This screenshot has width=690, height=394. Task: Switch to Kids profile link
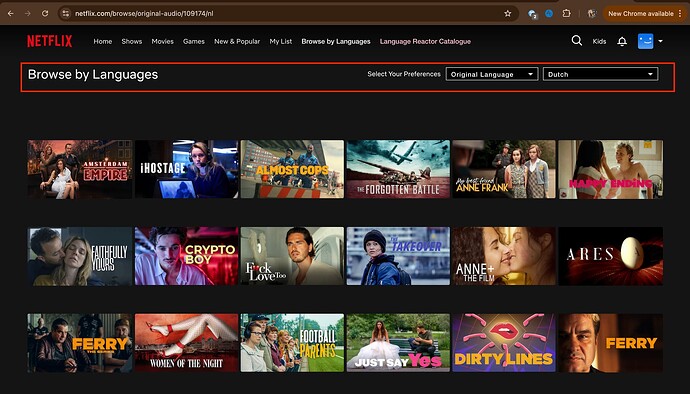(599, 41)
